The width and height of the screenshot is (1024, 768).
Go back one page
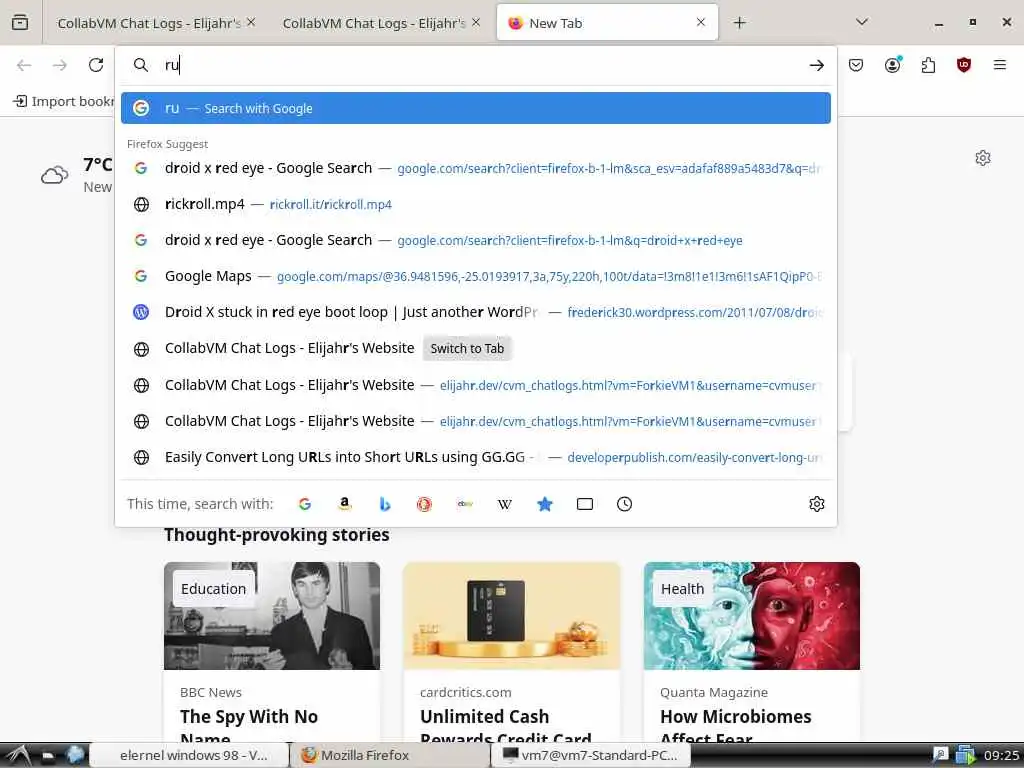24,65
